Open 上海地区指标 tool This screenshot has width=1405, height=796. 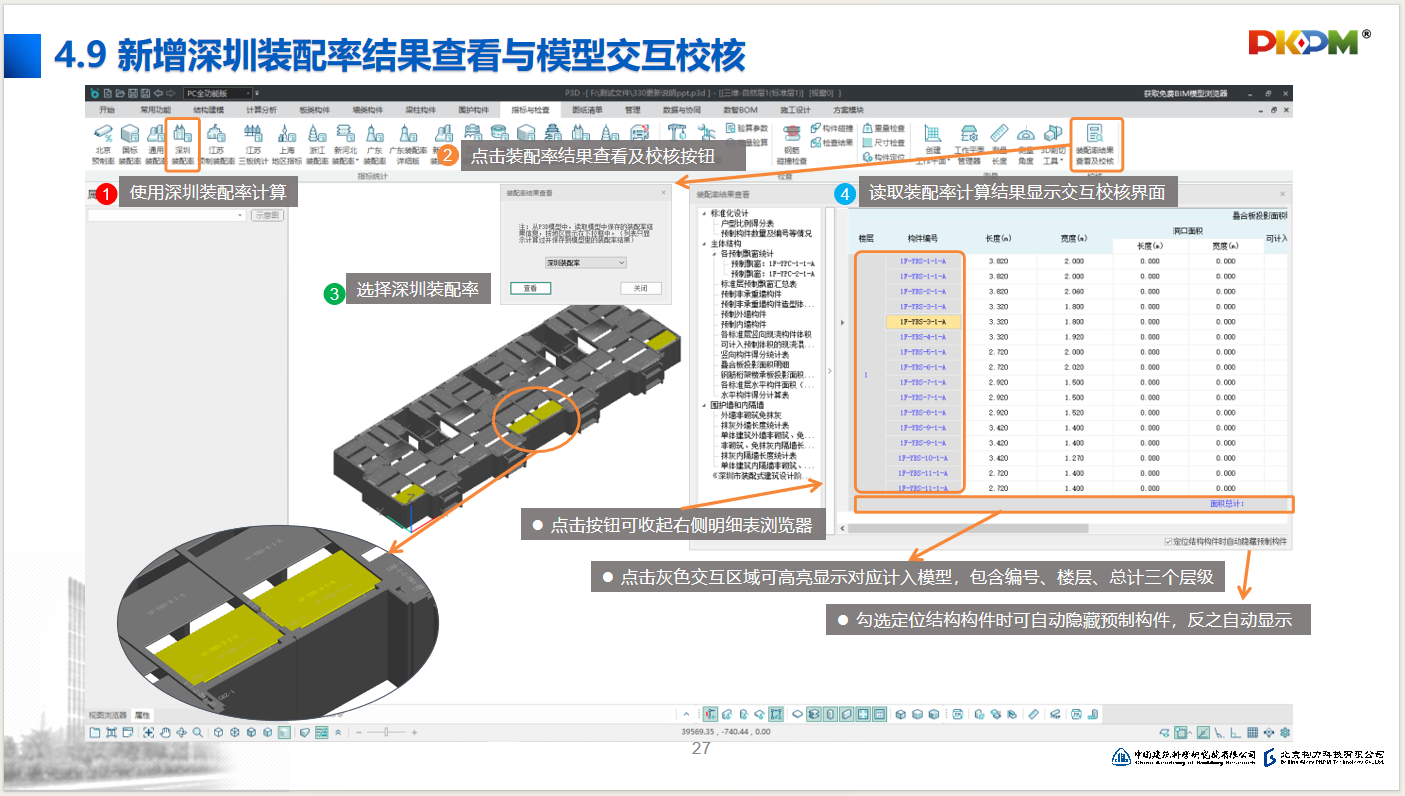(x=287, y=144)
